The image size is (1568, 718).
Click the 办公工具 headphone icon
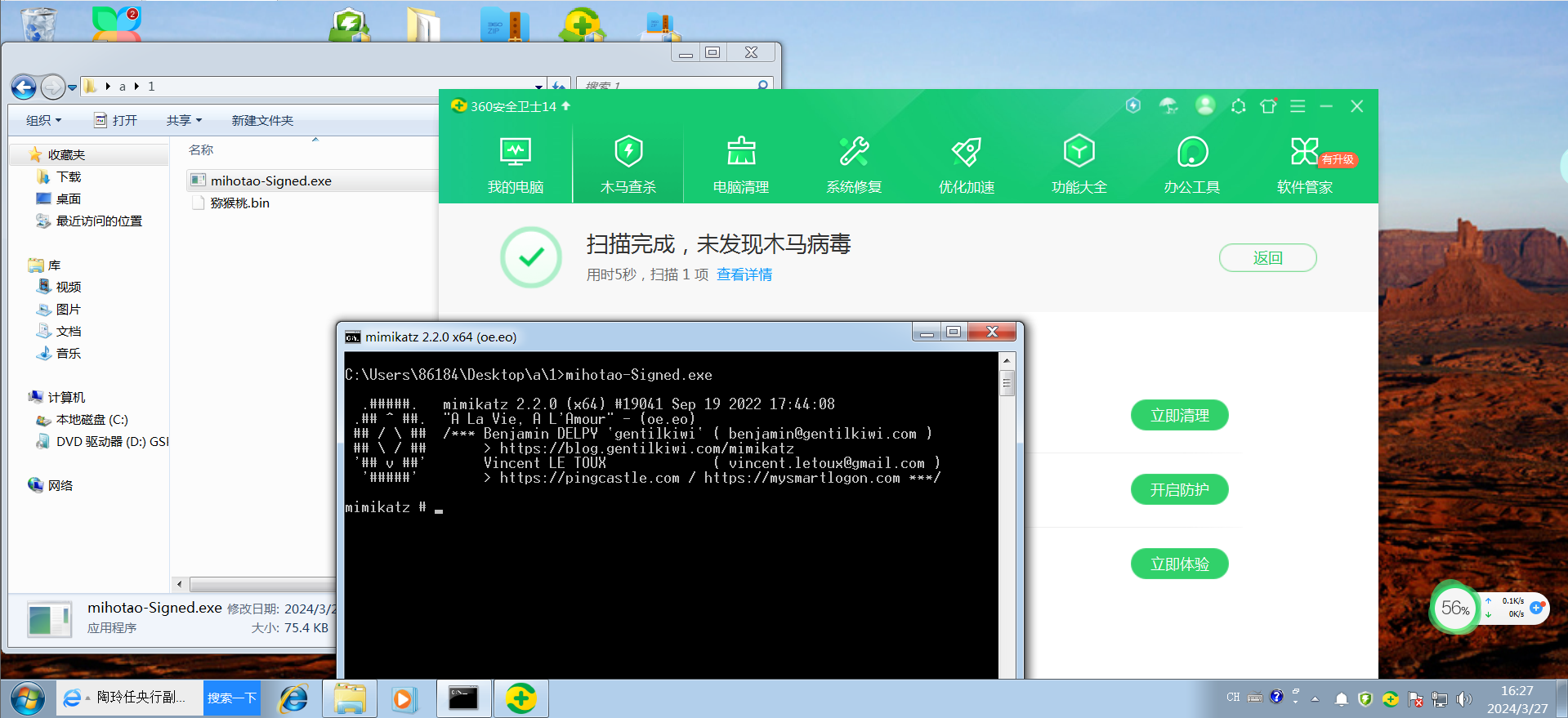pos(1192,152)
